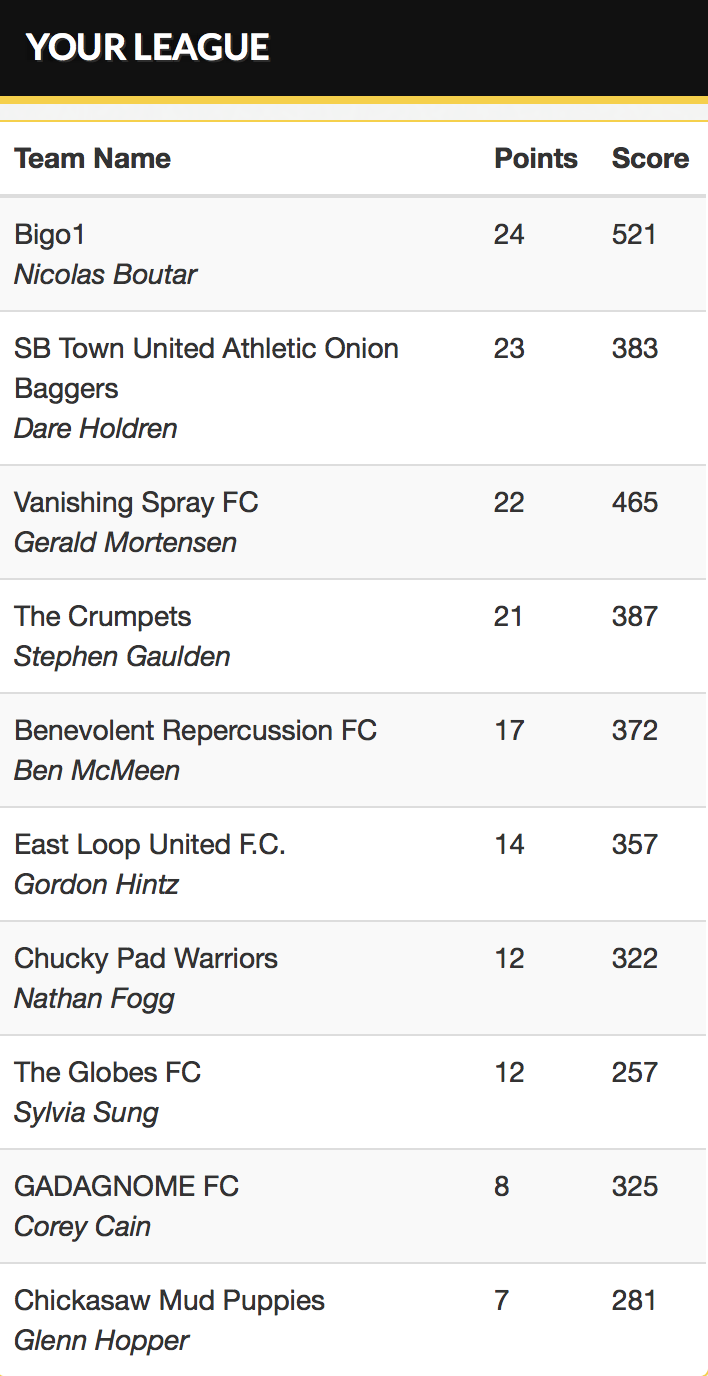The image size is (708, 1376).
Task: Select manager Gerald Mortensen
Action: click(126, 542)
